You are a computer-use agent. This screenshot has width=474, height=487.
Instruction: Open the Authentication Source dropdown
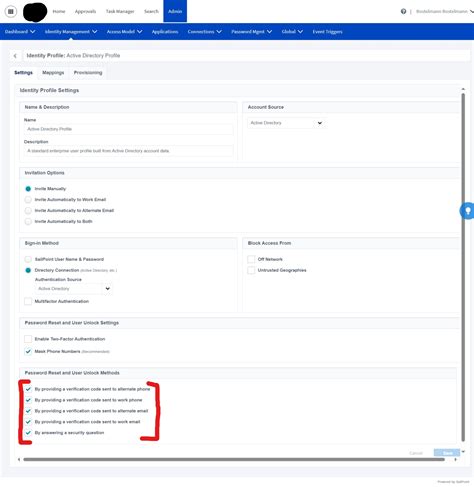click(x=74, y=289)
